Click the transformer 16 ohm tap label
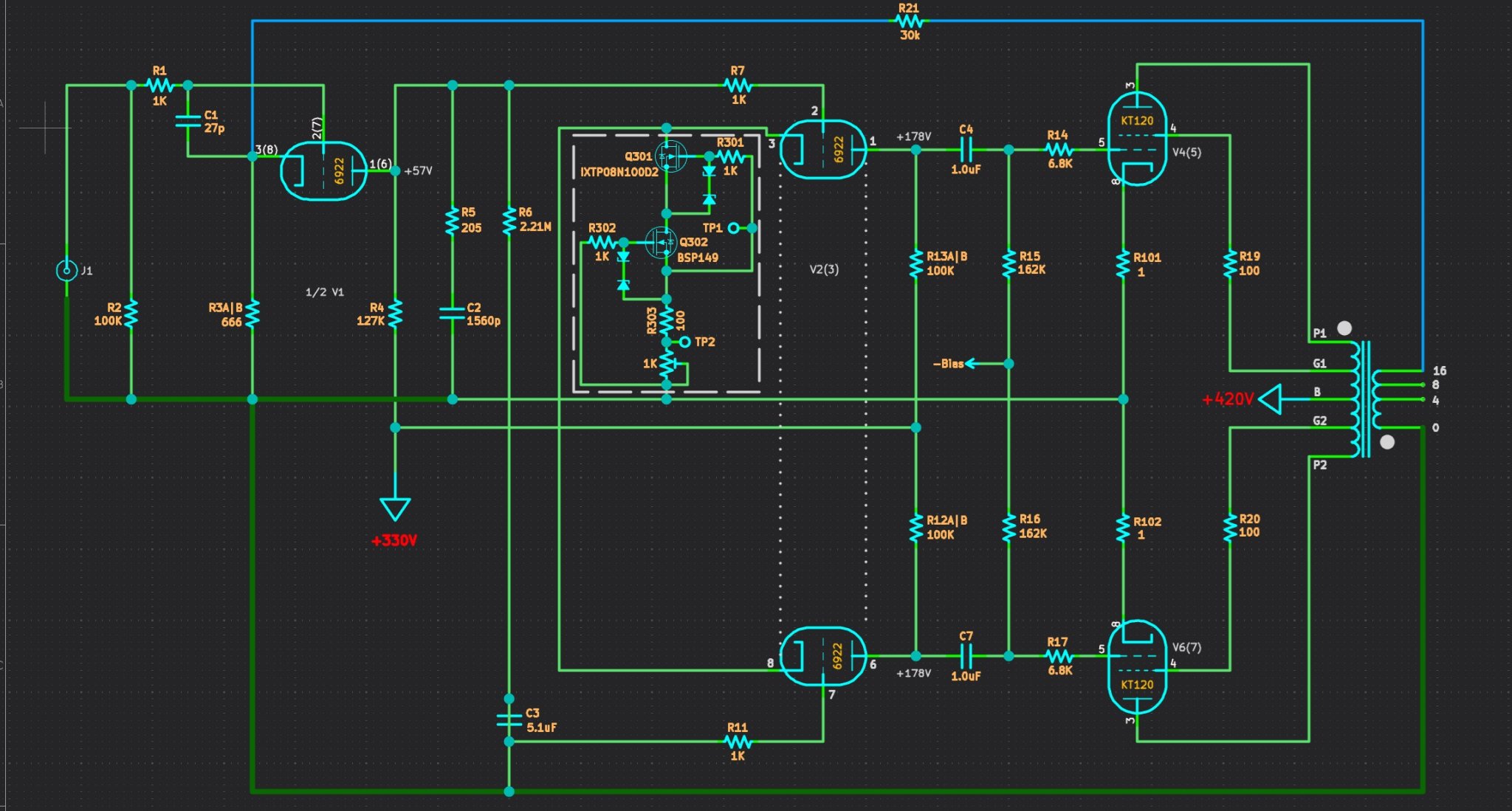The image size is (1512, 811). (x=1439, y=371)
